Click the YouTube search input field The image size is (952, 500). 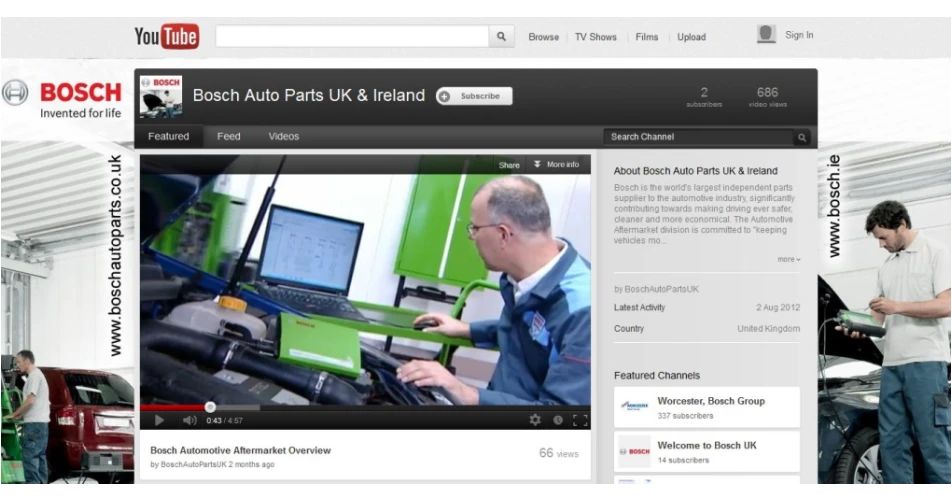352,36
